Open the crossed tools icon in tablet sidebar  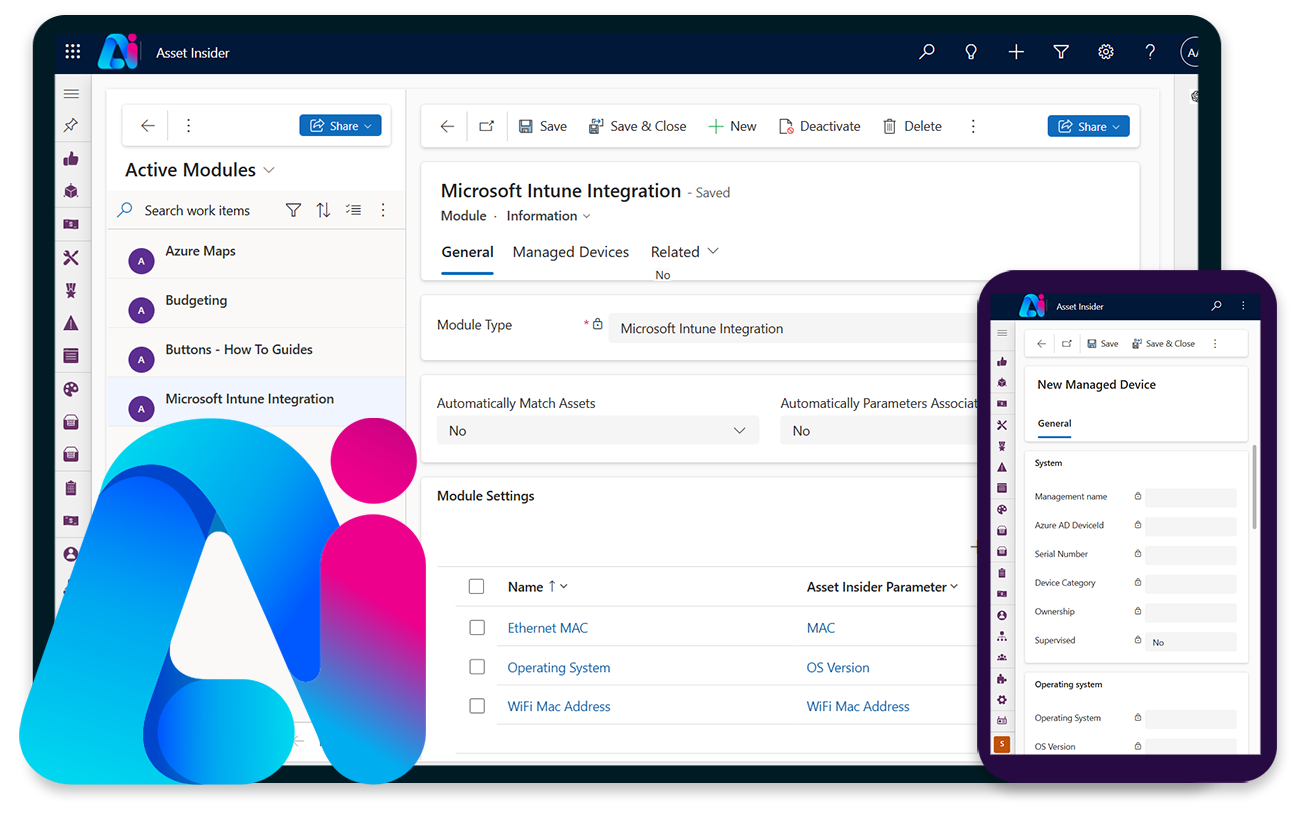[71, 258]
